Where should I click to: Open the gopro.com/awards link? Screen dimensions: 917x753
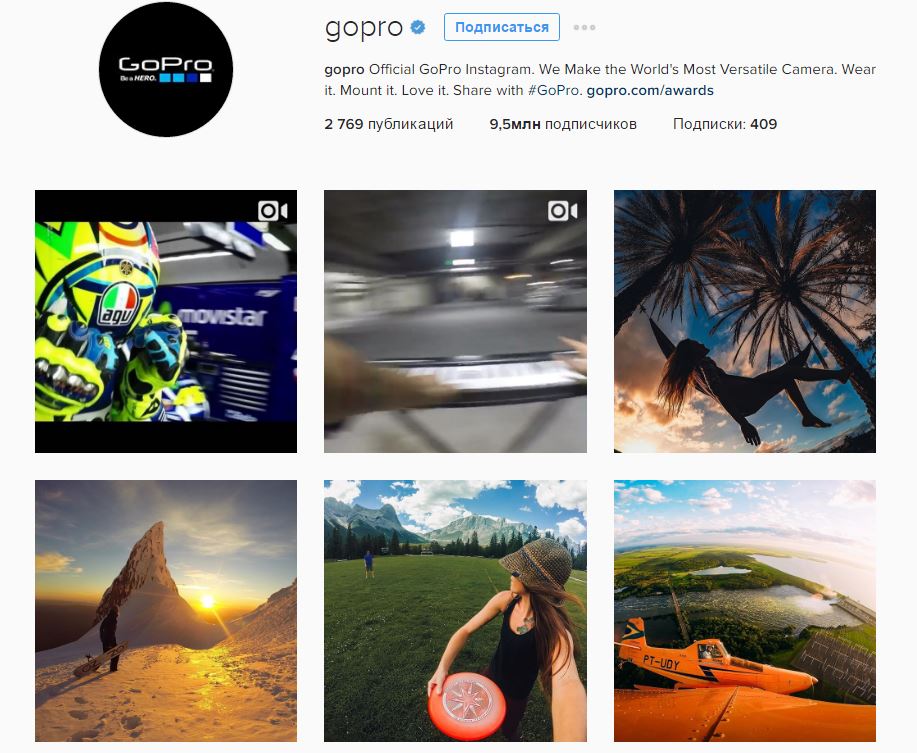point(650,91)
